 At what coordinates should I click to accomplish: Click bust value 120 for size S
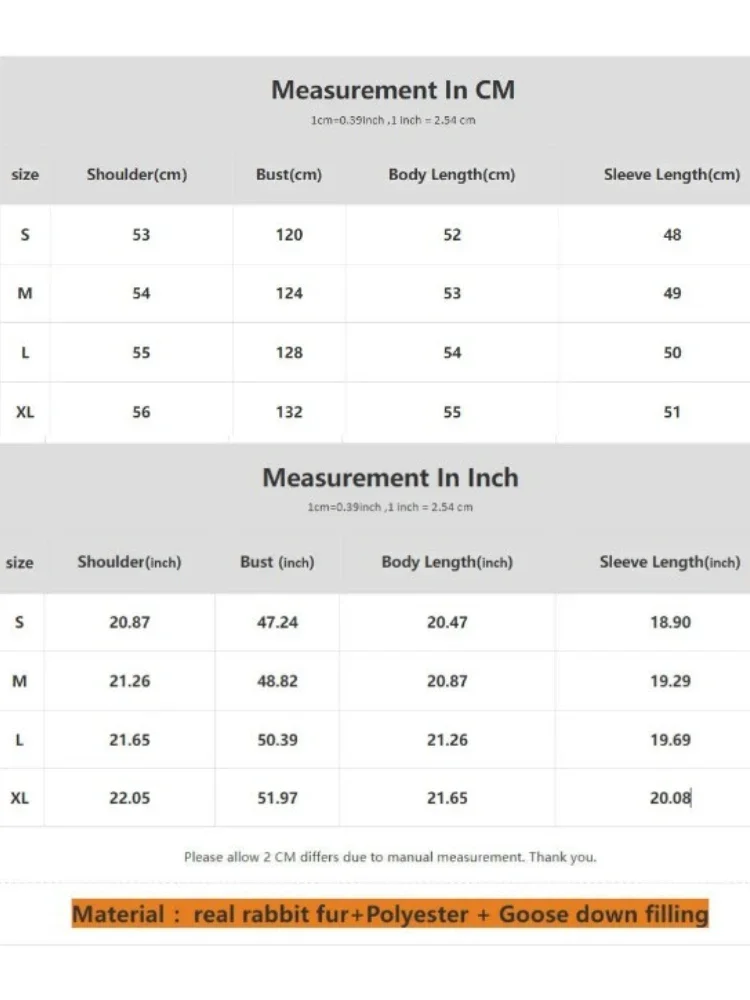coord(289,235)
